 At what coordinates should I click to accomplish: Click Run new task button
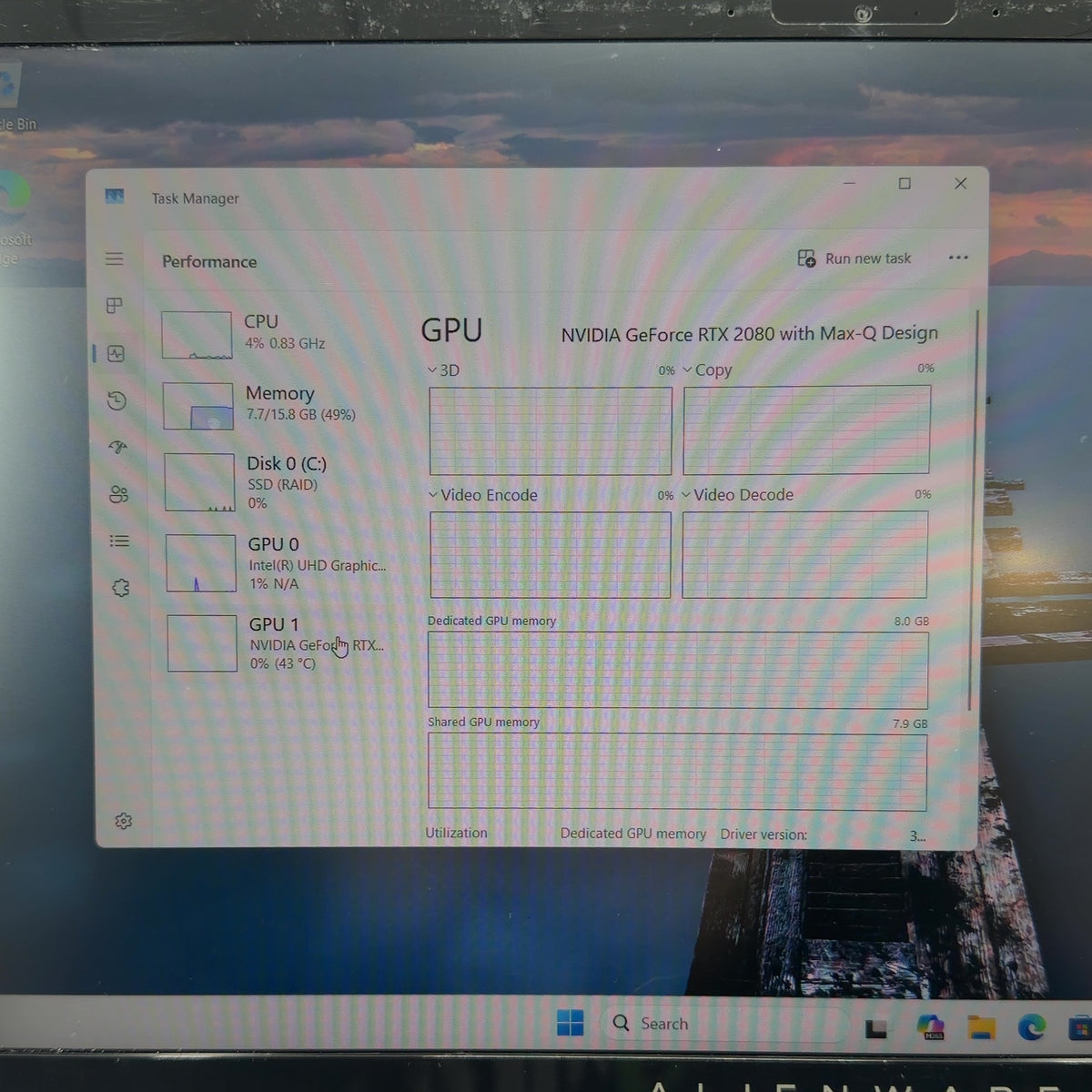point(854,258)
